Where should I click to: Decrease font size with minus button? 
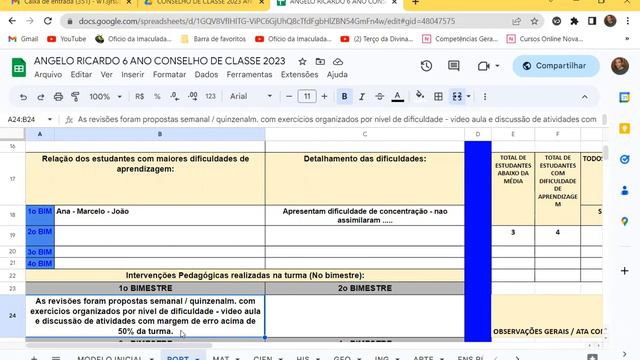(x=289, y=97)
